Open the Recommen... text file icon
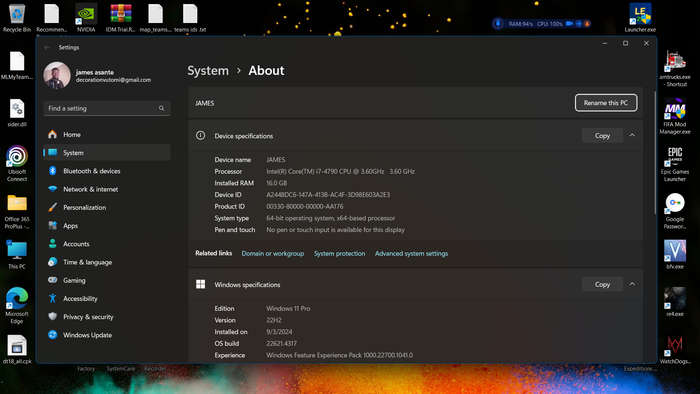Screen dimensions: 700x394 (x=51, y=18)
